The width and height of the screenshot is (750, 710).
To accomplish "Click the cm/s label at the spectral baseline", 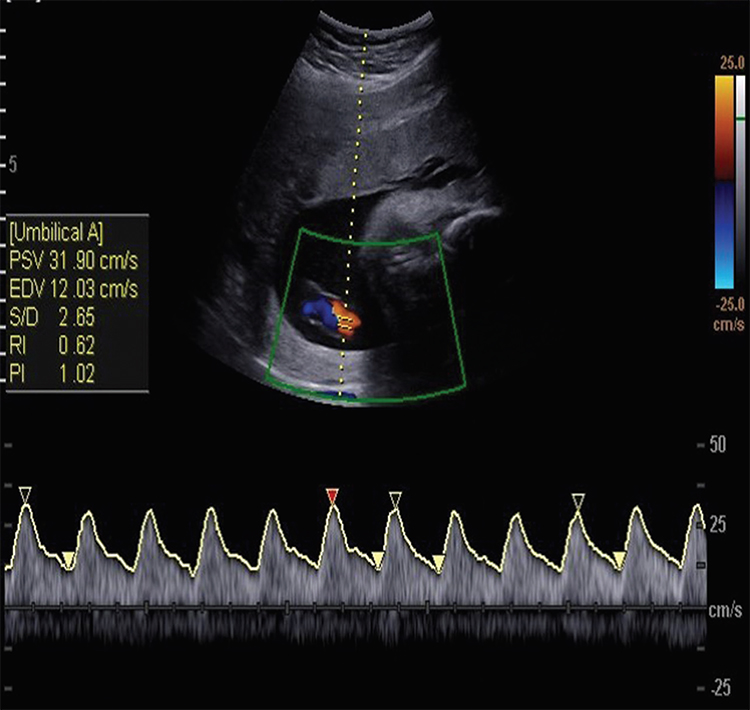I will point(722,609).
